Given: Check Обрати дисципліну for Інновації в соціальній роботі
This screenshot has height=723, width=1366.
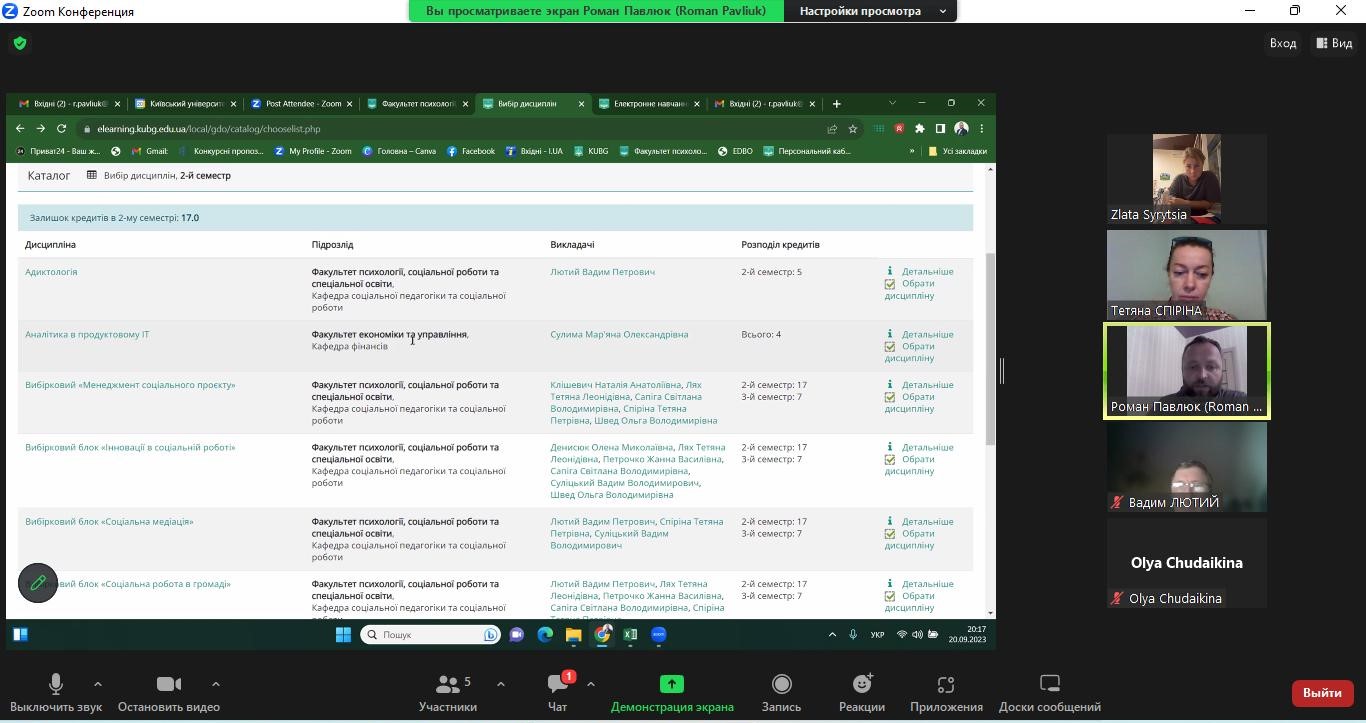Looking at the screenshot, I should click(x=889, y=460).
